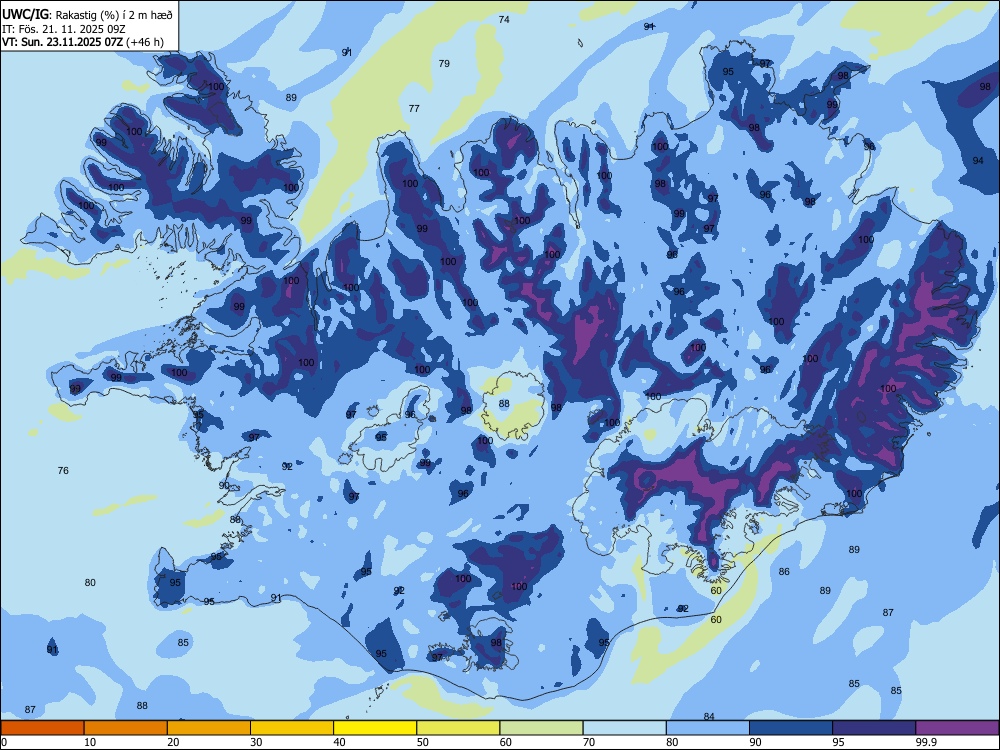Image resolution: width=1000 pixels, height=750 pixels.
Task: Select the "(+46 h)" forecast offset text
Action: pyautogui.click(x=145, y=42)
